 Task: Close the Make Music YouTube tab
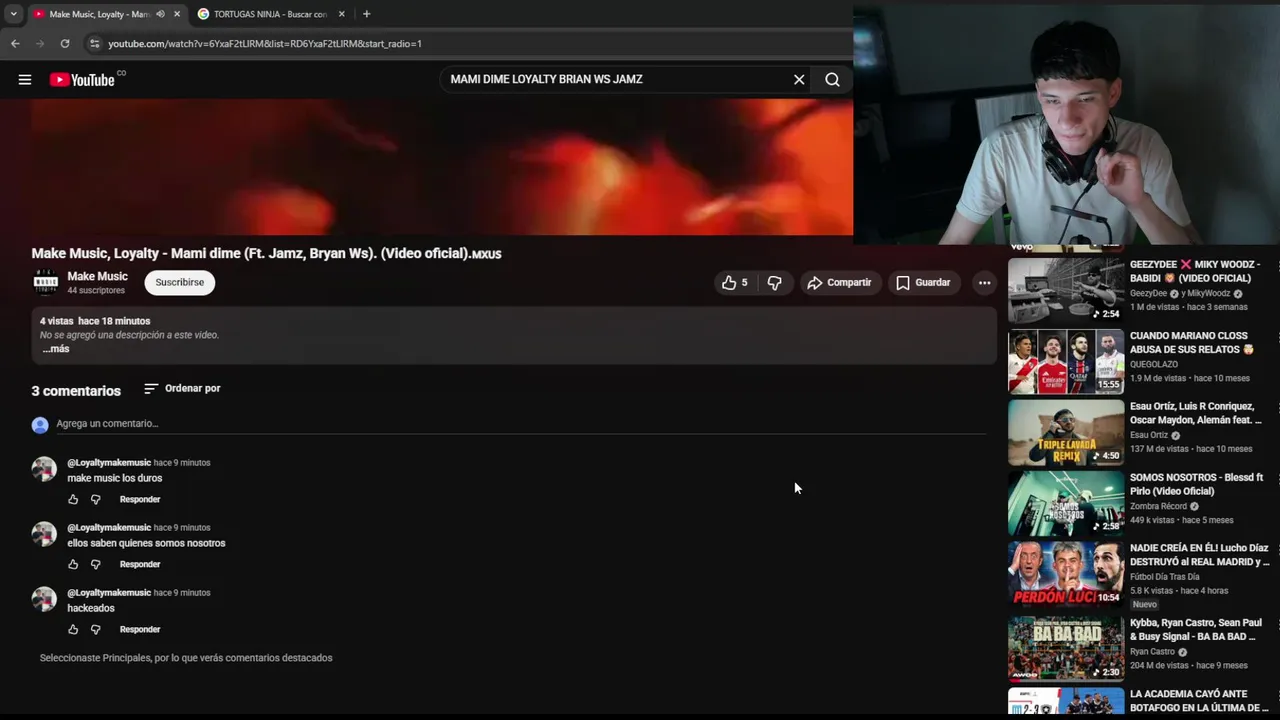point(177,14)
